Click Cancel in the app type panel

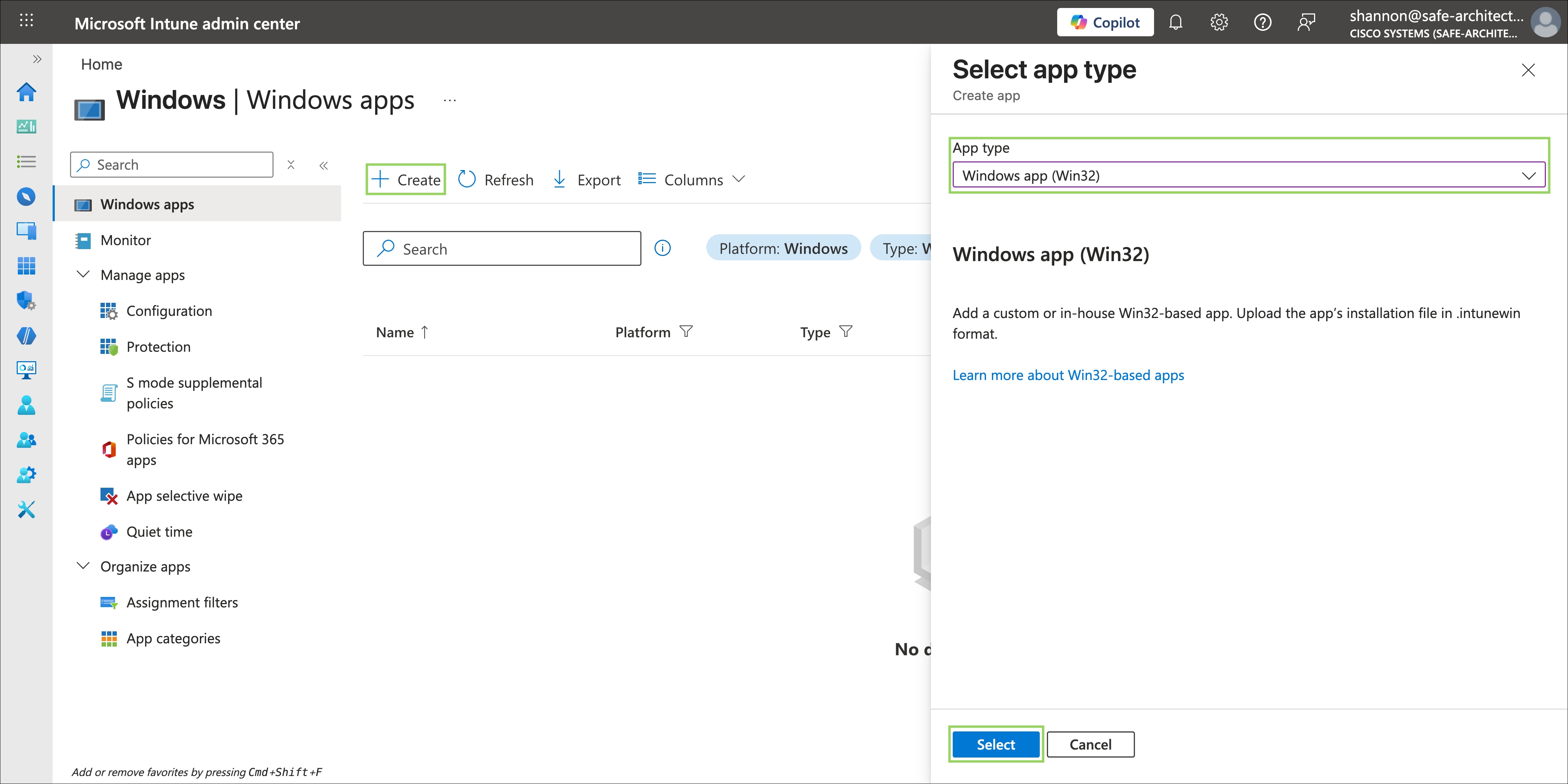point(1090,744)
